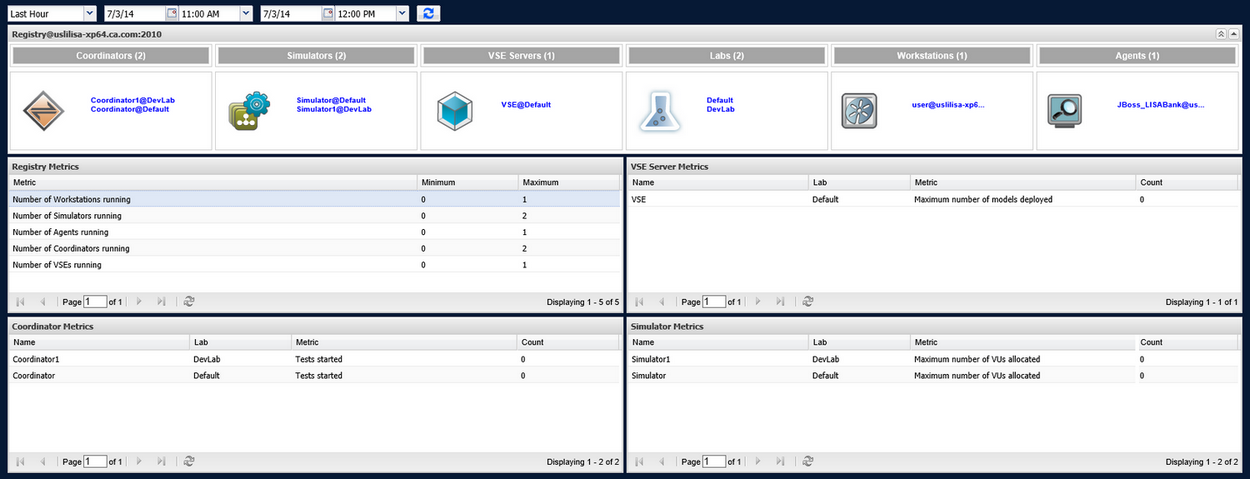
Task: Select the Number of Coordinators running row
Action: (x=314, y=248)
